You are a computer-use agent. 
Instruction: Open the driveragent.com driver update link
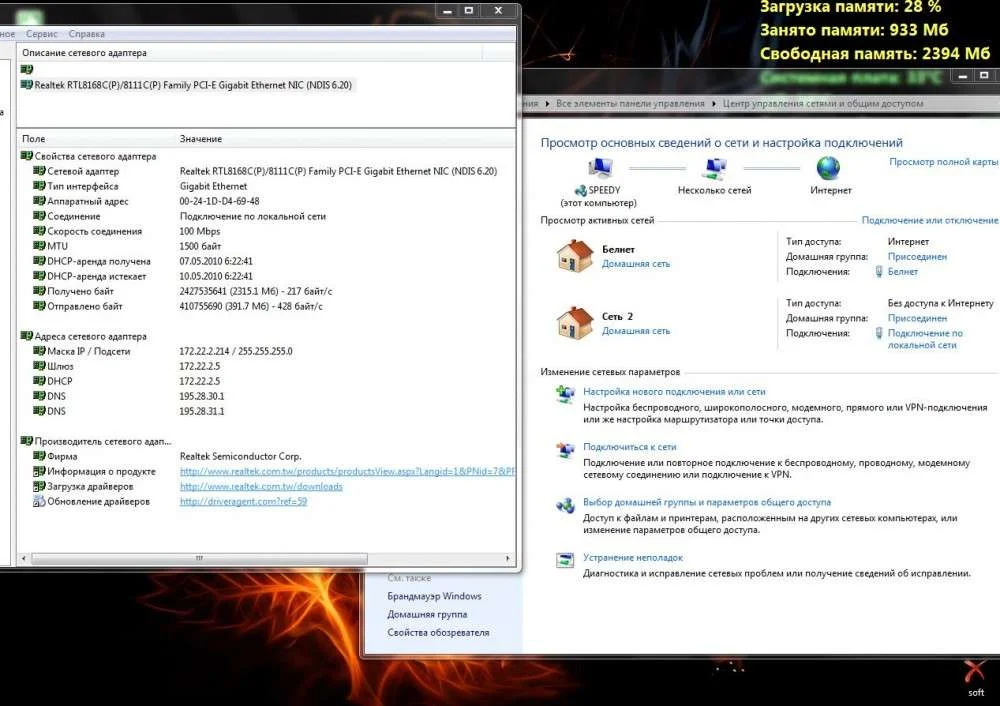click(x=243, y=501)
